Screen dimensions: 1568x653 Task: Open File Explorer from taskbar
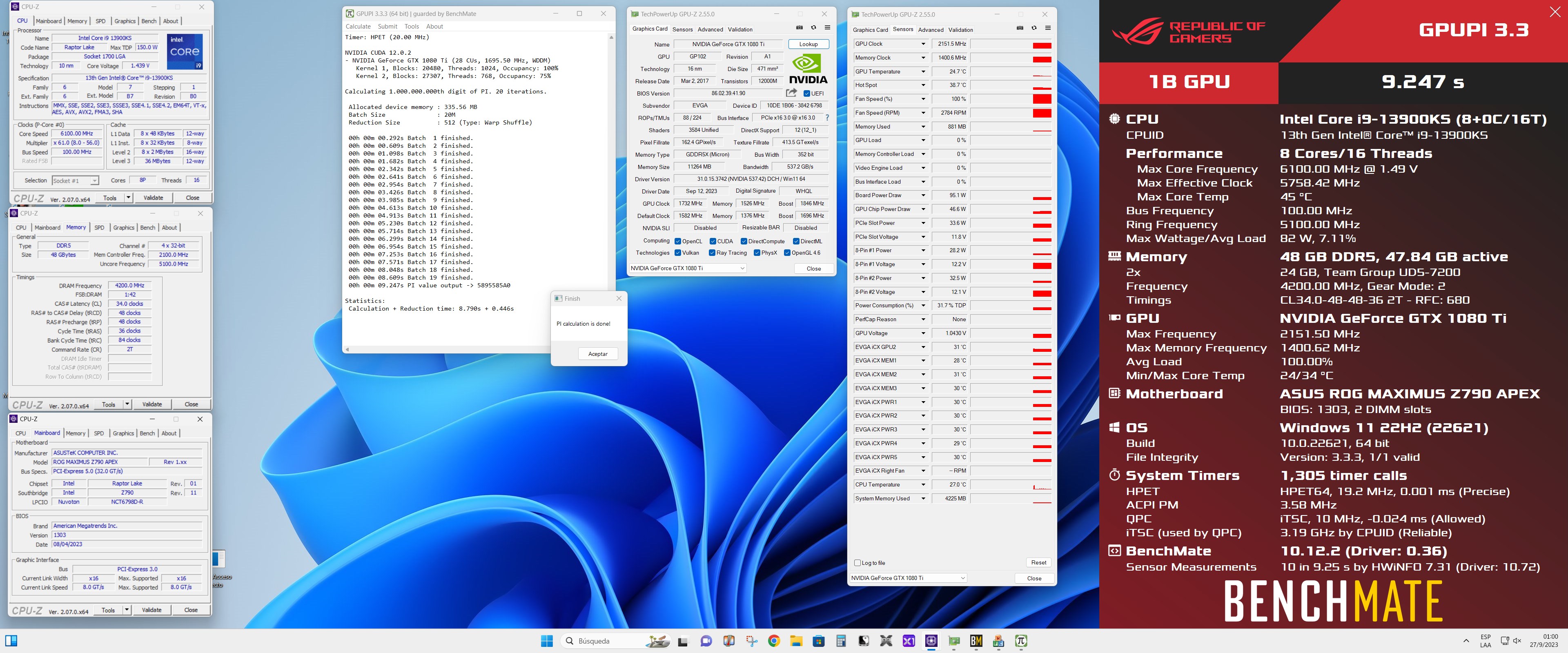click(x=796, y=641)
